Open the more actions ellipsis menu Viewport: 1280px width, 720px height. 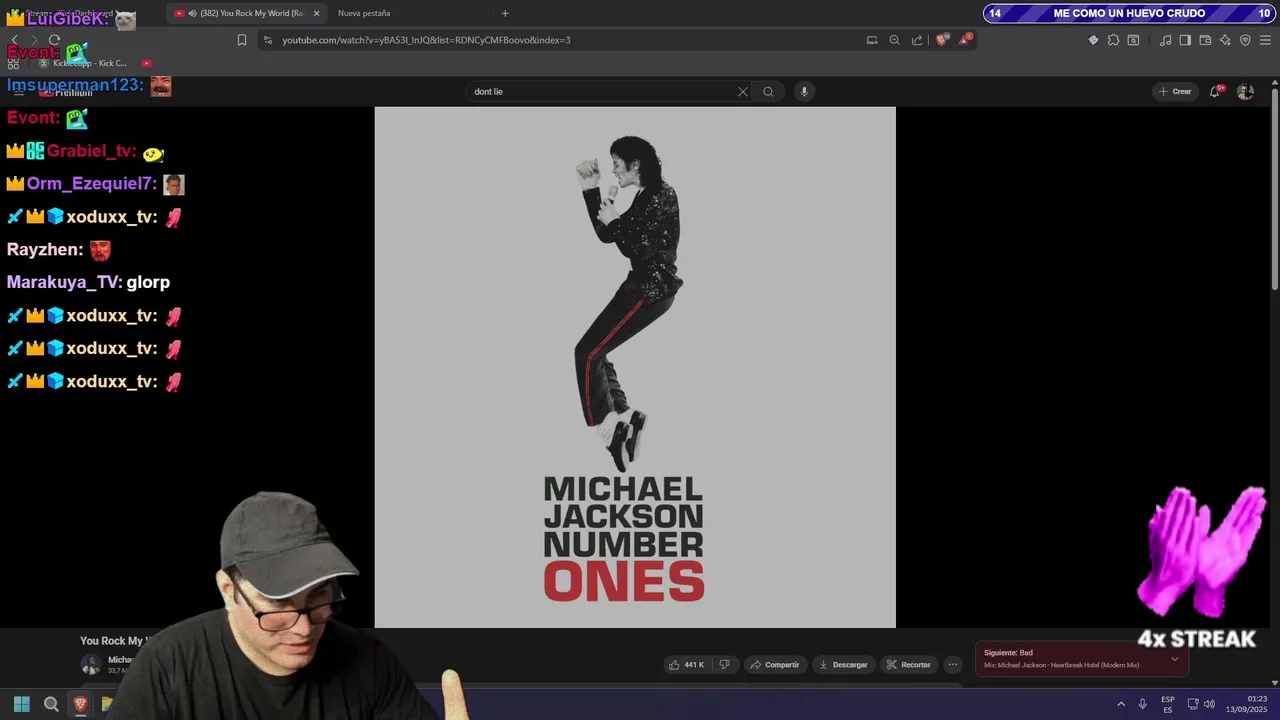953,664
